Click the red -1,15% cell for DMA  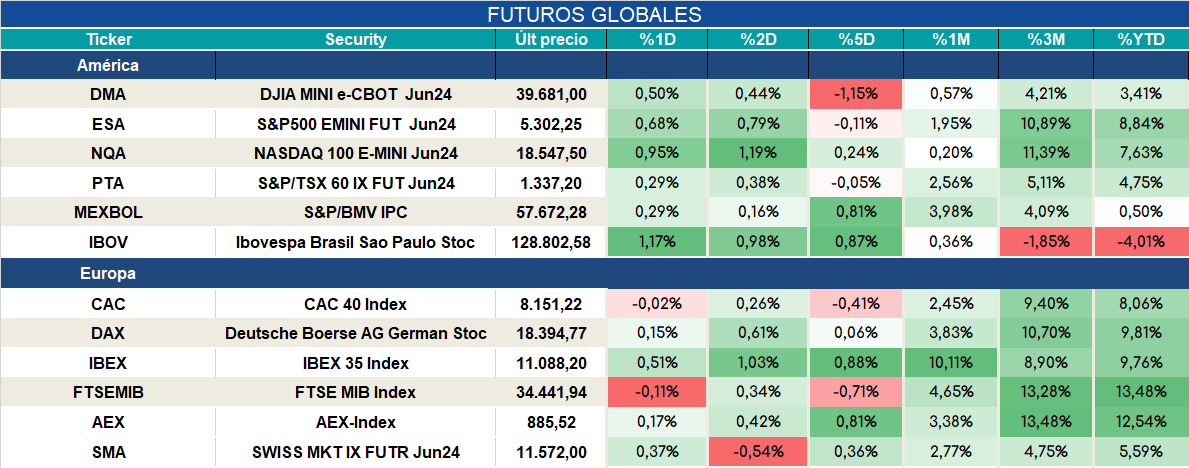coord(857,95)
